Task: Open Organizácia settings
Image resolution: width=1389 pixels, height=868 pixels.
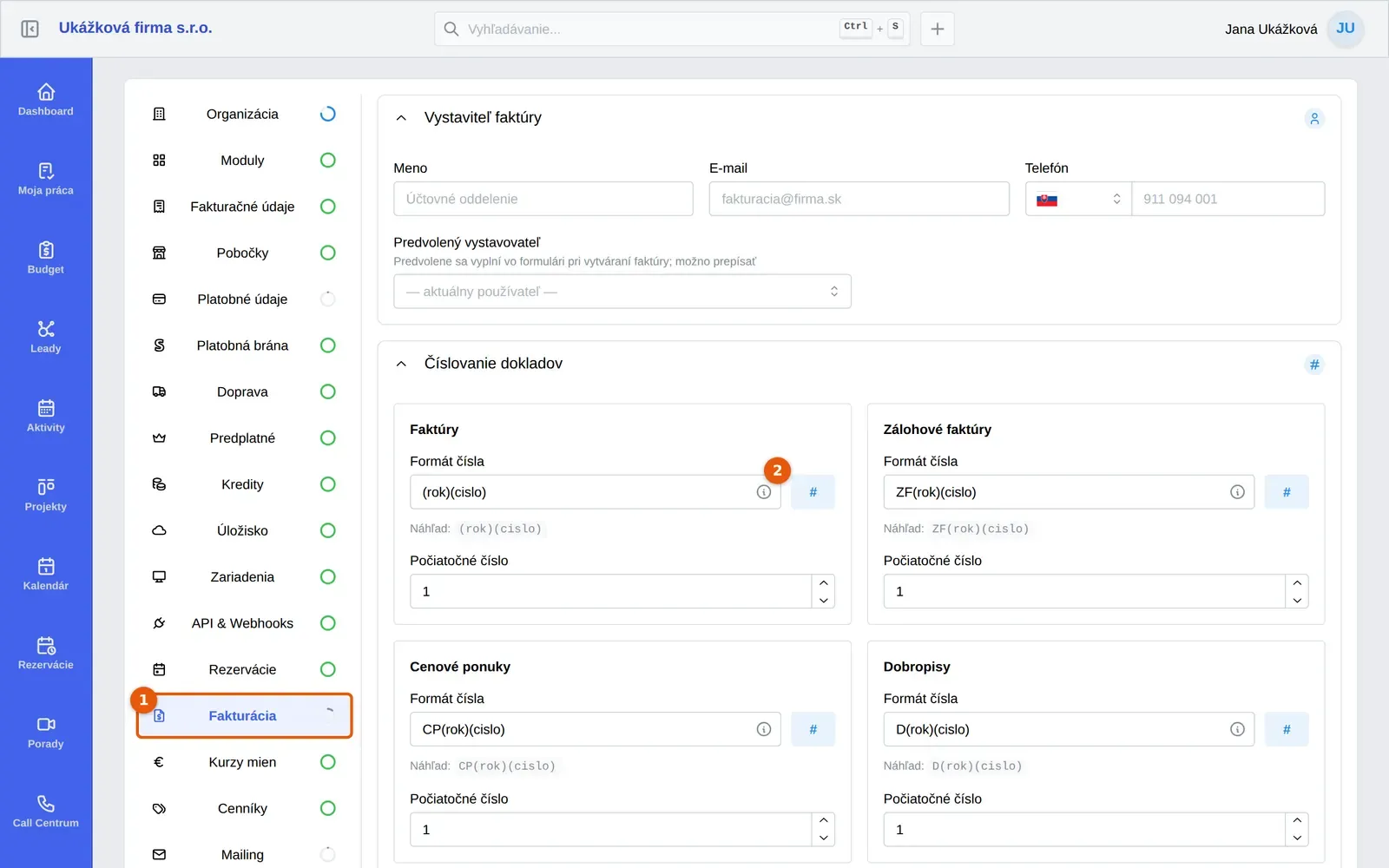Action: point(243,114)
